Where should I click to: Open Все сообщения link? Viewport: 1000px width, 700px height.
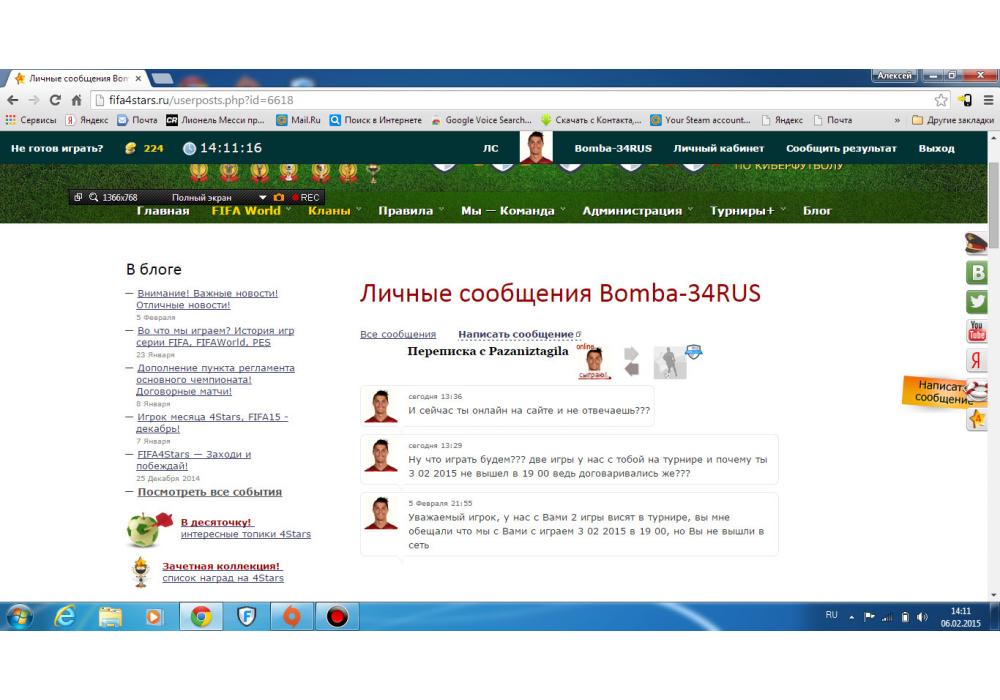point(398,334)
